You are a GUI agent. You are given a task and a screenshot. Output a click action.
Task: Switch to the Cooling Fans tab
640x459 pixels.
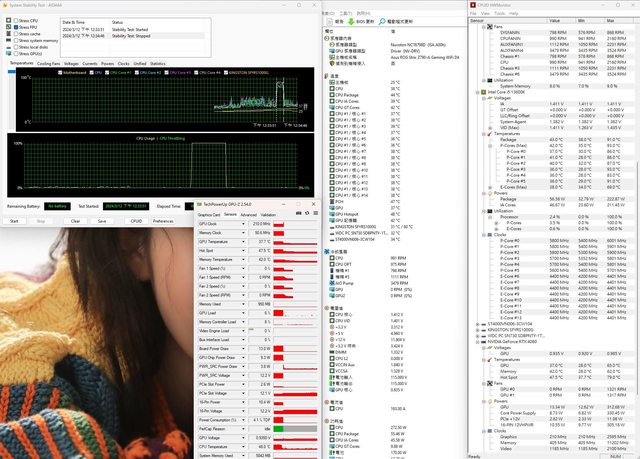(x=48, y=63)
